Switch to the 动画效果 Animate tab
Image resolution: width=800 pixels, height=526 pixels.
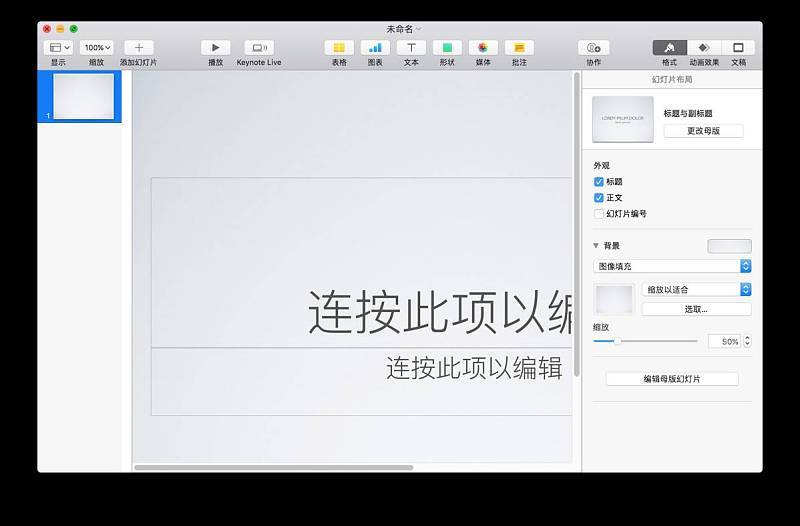pos(704,47)
